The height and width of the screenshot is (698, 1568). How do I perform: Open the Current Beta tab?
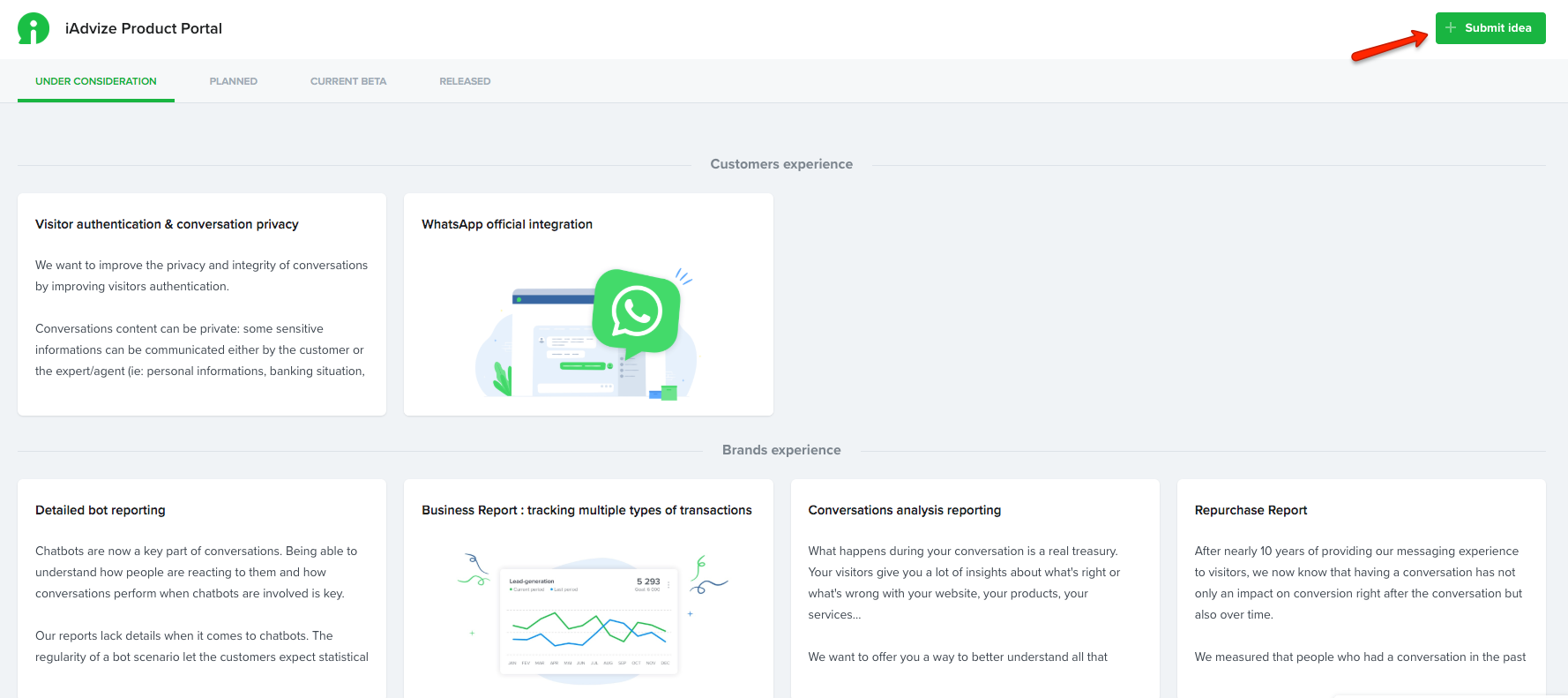coord(348,81)
